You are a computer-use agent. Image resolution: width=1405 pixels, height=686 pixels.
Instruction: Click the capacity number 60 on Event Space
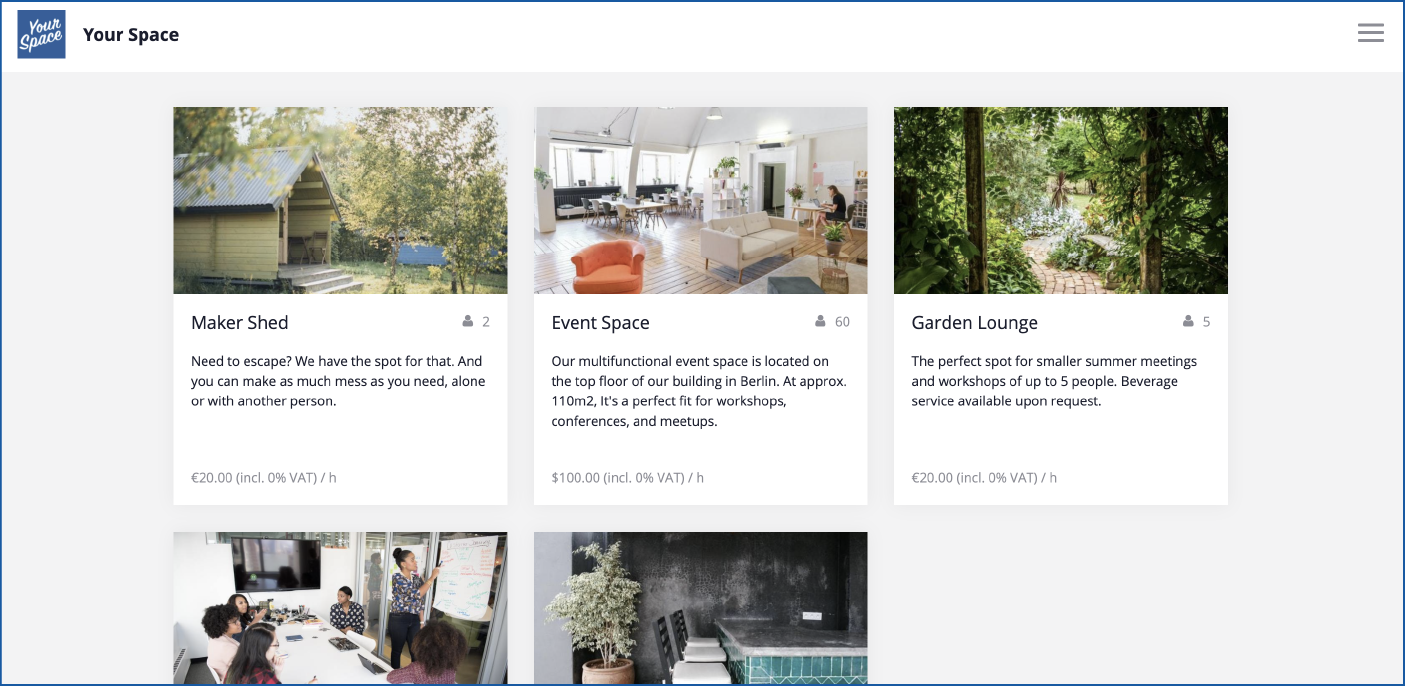point(842,322)
